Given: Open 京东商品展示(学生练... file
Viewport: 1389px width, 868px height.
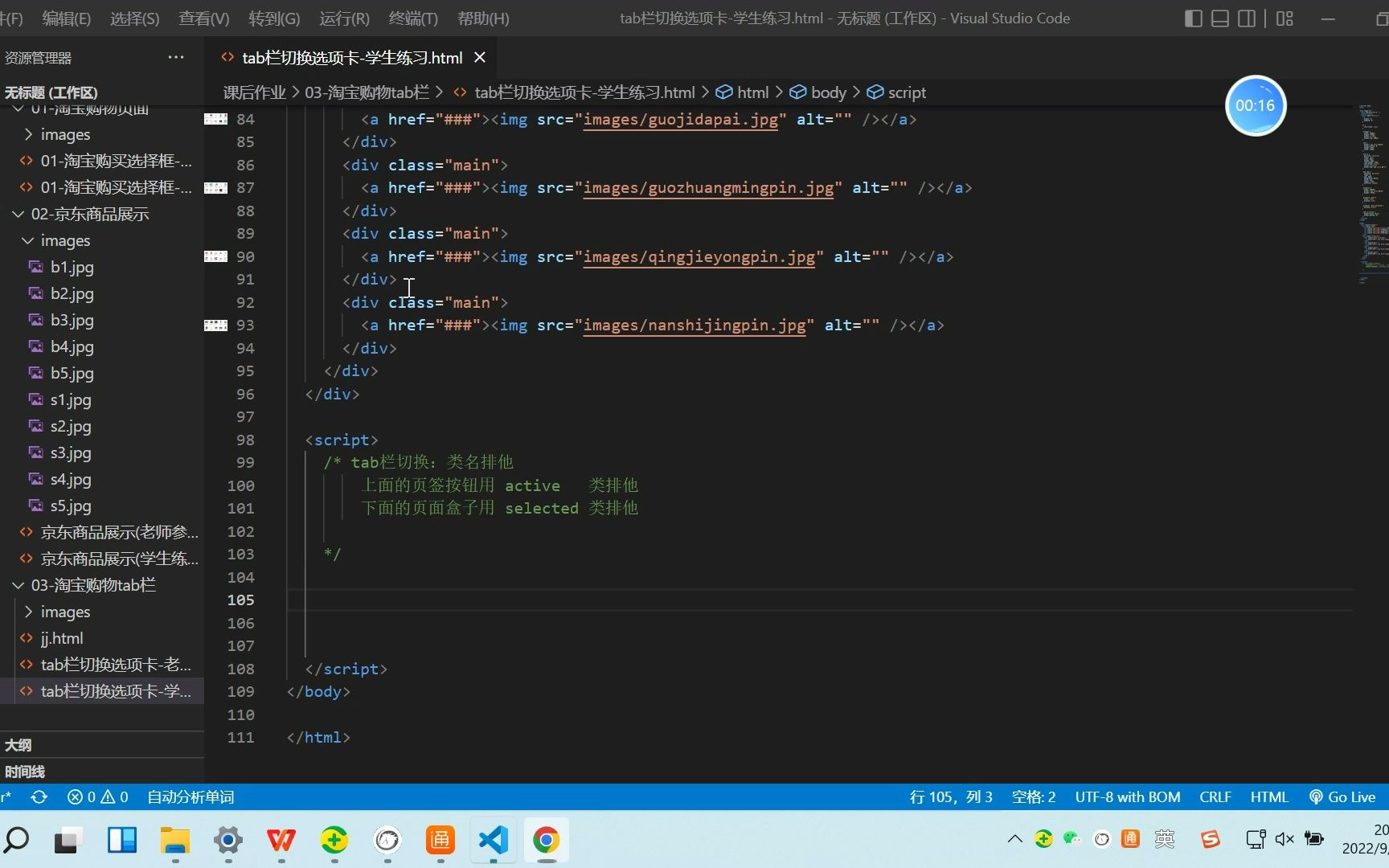Looking at the screenshot, I should pos(119,559).
